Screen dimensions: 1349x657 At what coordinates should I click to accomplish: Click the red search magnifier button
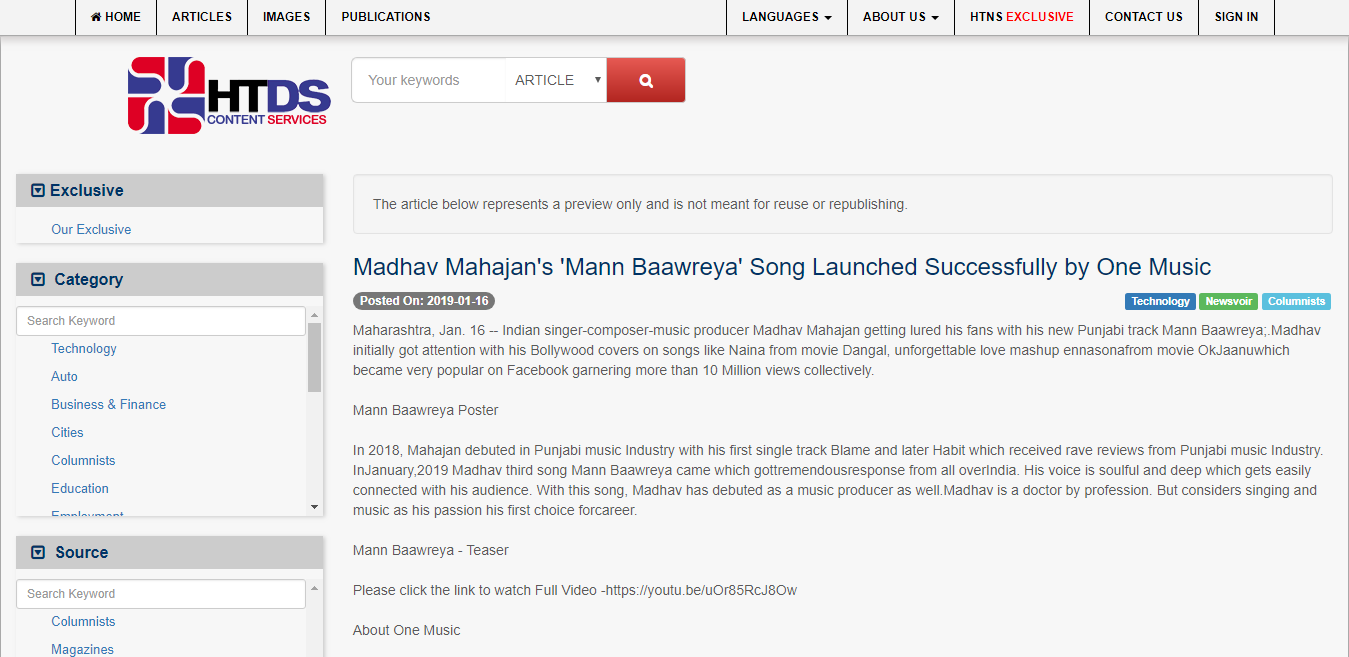[x=646, y=80]
